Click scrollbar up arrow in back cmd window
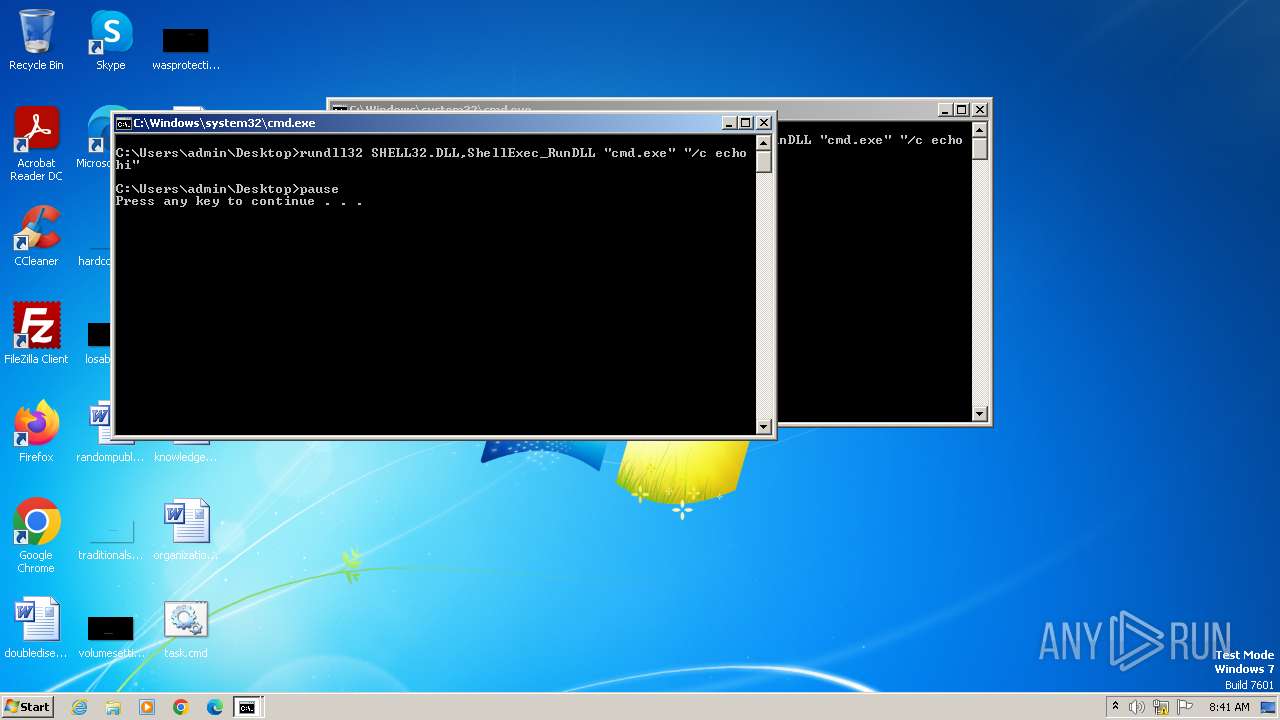 click(x=980, y=129)
